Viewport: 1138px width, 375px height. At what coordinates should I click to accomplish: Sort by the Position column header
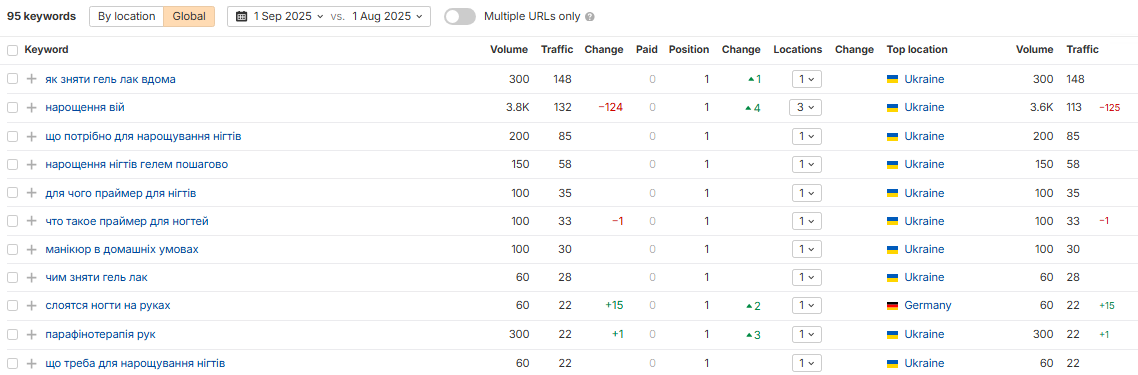[689, 50]
